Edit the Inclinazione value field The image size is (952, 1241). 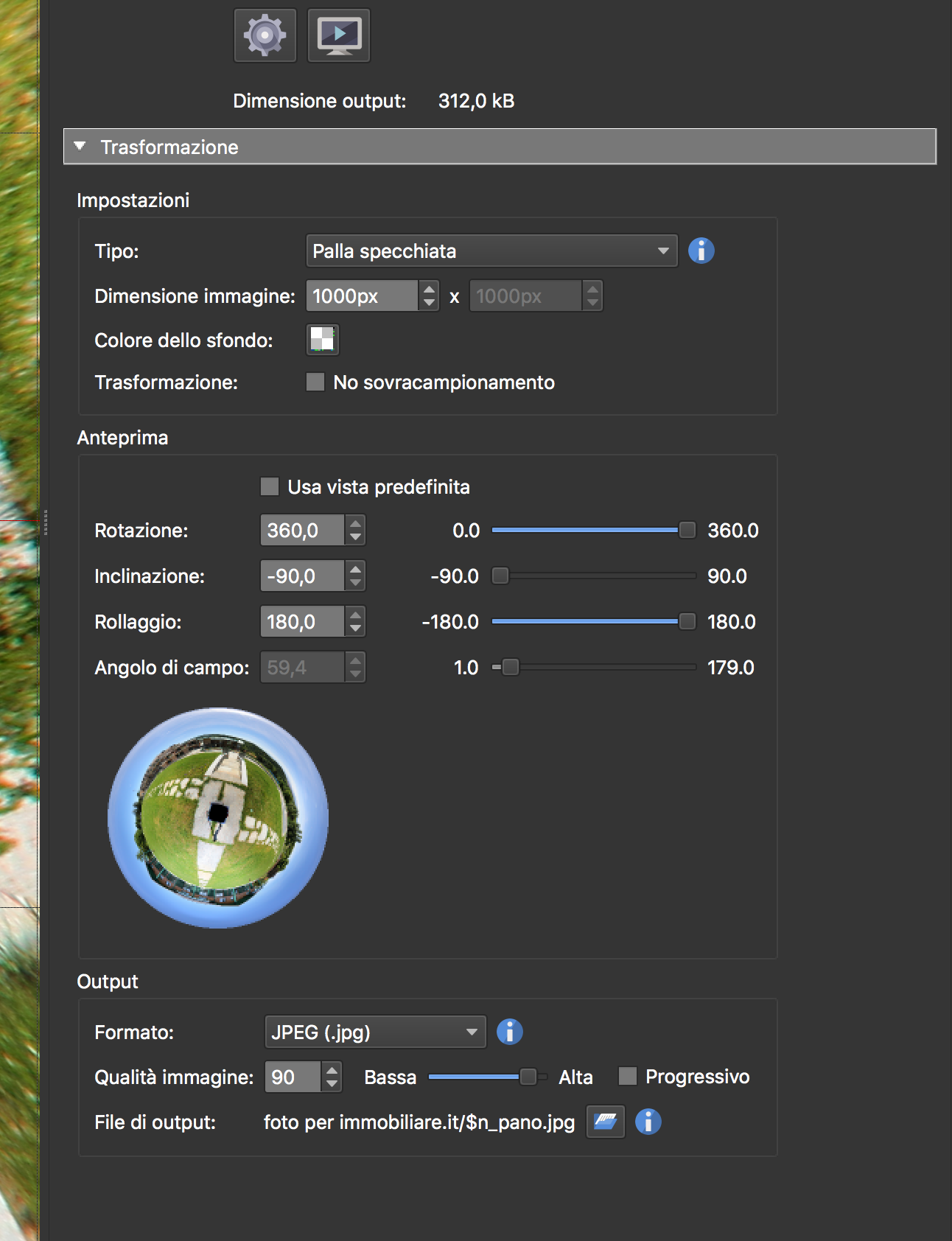302,576
